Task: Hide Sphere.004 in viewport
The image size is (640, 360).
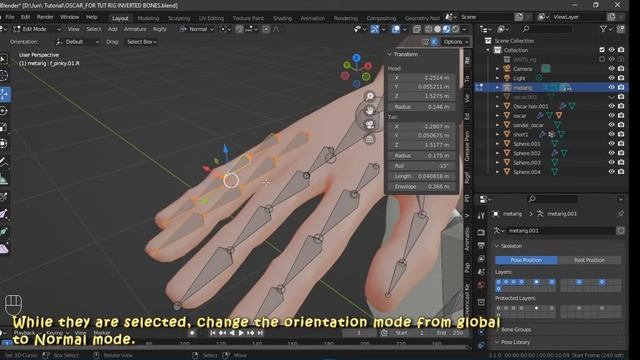Action: [x=611, y=172]
